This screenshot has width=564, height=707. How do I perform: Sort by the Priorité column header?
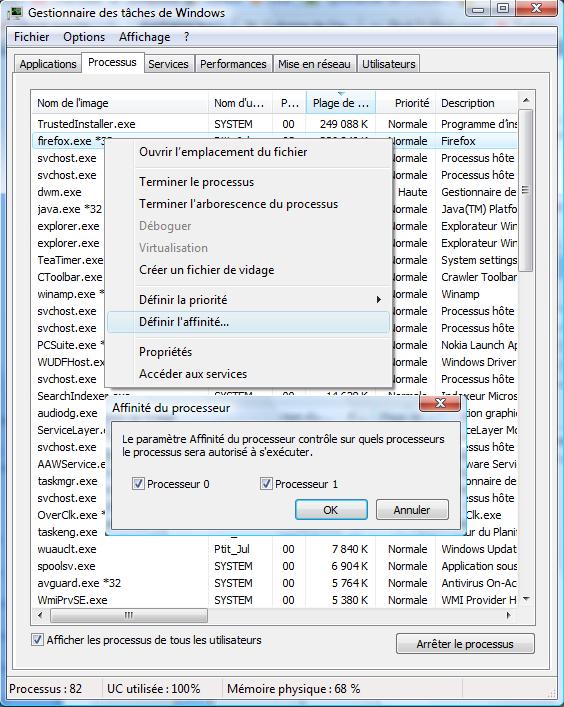[406, 103]
